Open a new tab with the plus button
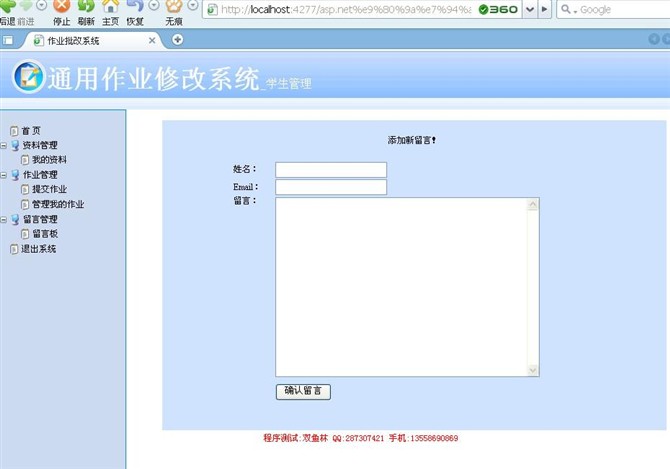670x469 pixels. coord(178,40)
